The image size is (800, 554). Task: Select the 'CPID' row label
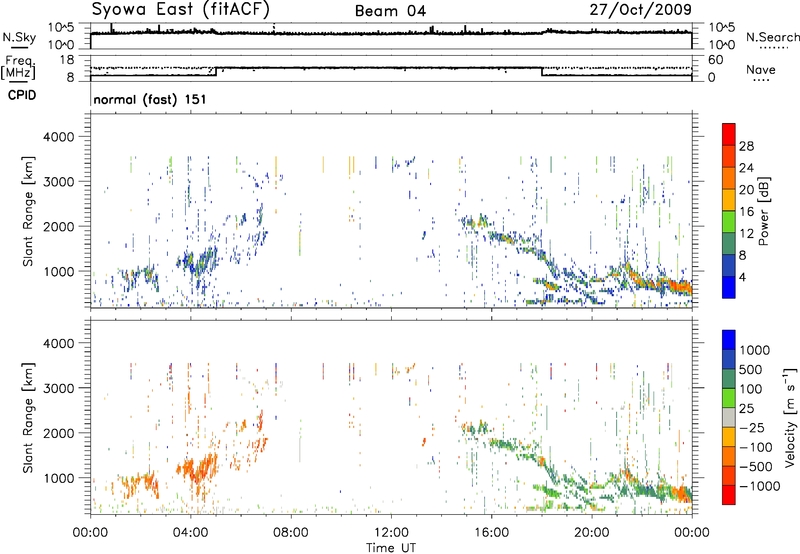(22, 95)
